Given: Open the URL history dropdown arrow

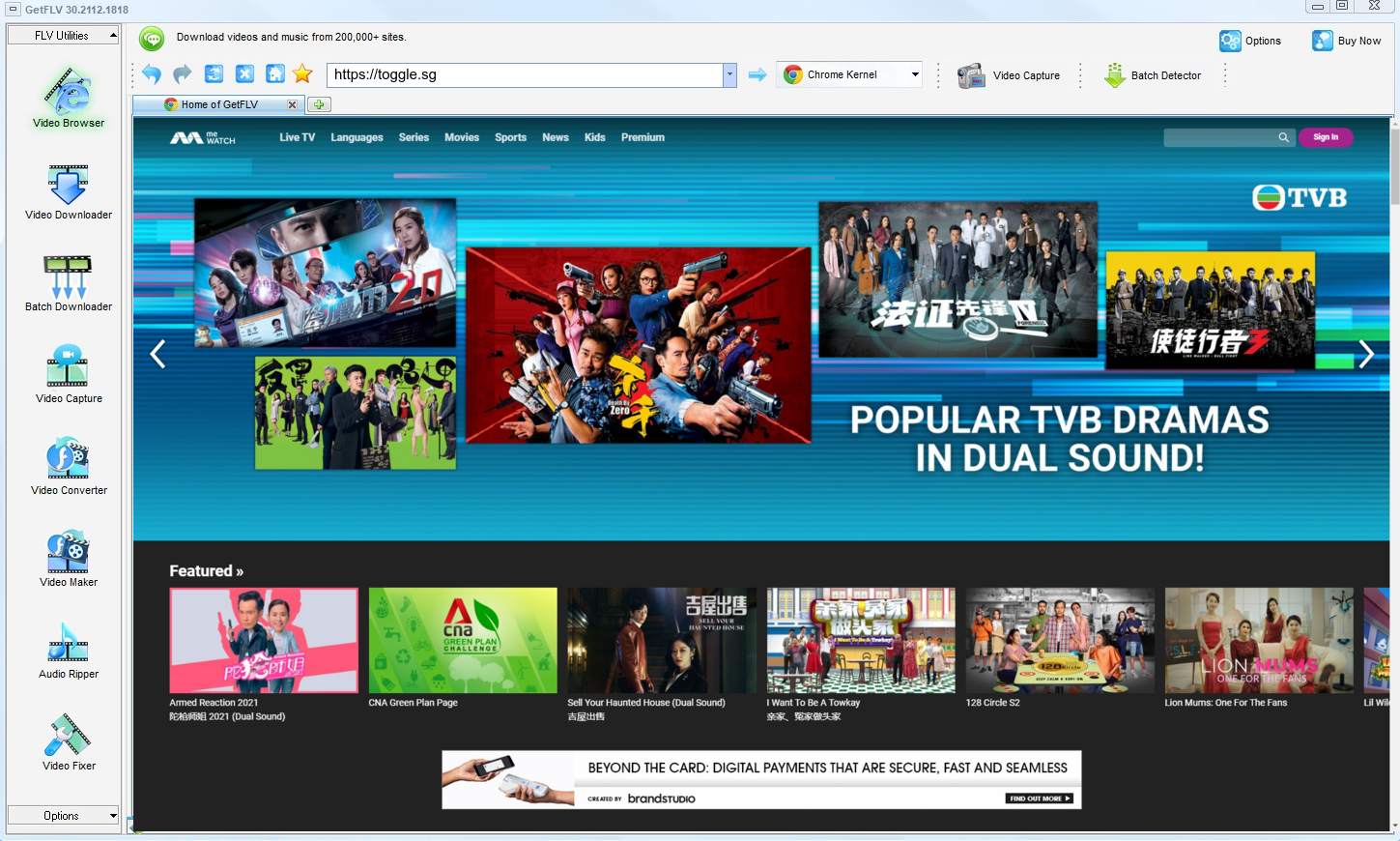Looking at the screenshot, I should tap(729, 74).
